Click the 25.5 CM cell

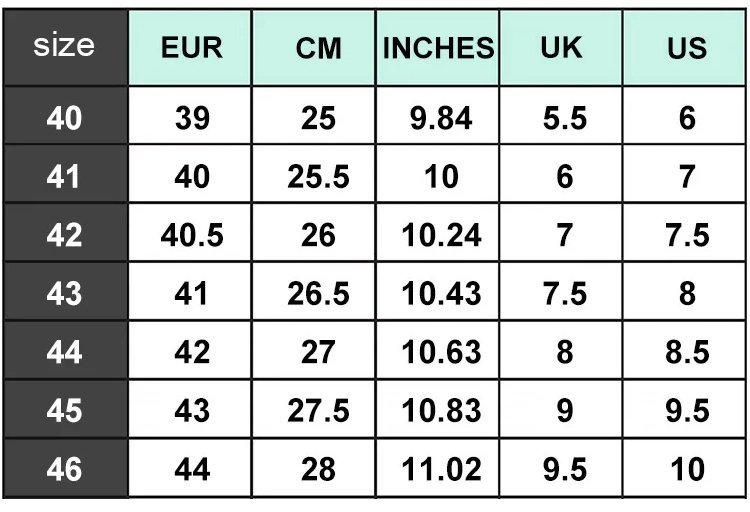(318, 177)
